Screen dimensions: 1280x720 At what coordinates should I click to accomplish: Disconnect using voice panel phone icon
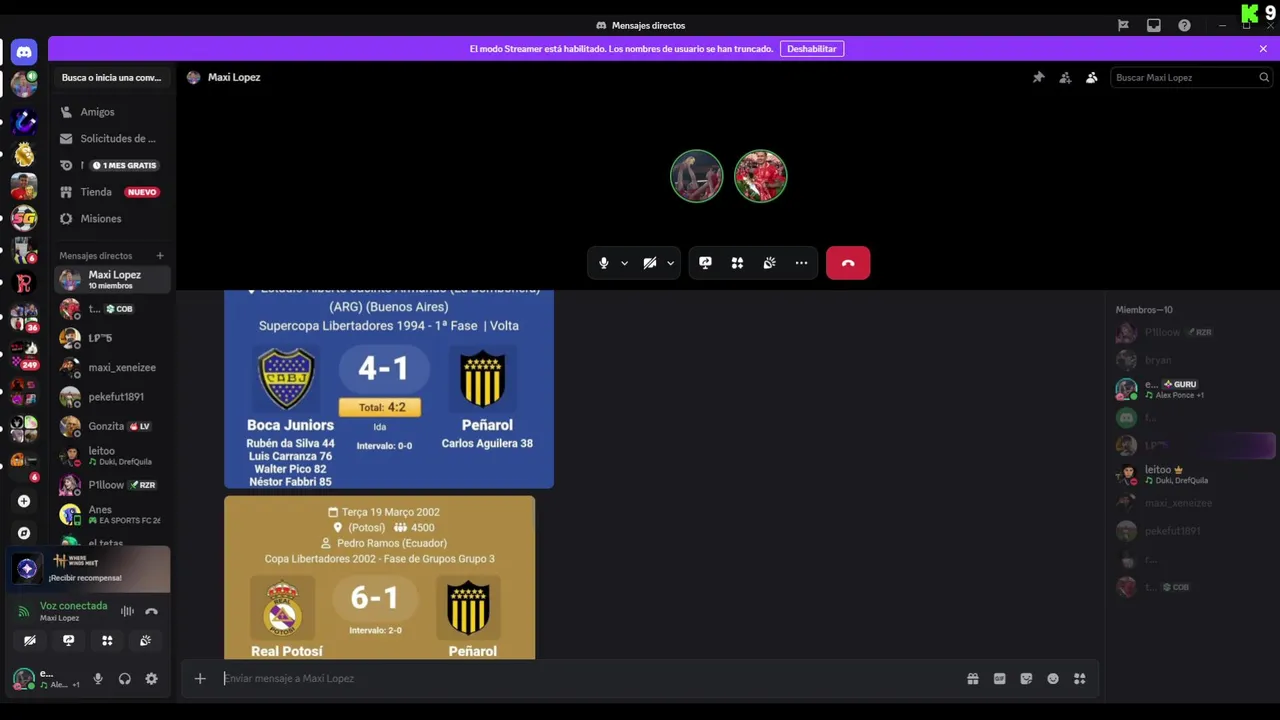click(151, 611)
